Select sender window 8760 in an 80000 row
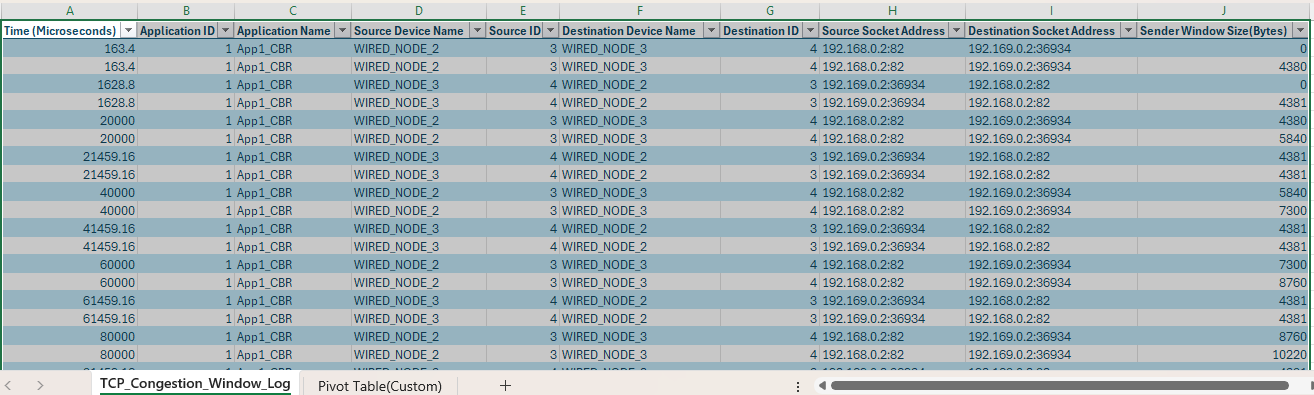The height and width of the screenshot is (395, 1314). pyautogui.click(x=1224, y=336)
